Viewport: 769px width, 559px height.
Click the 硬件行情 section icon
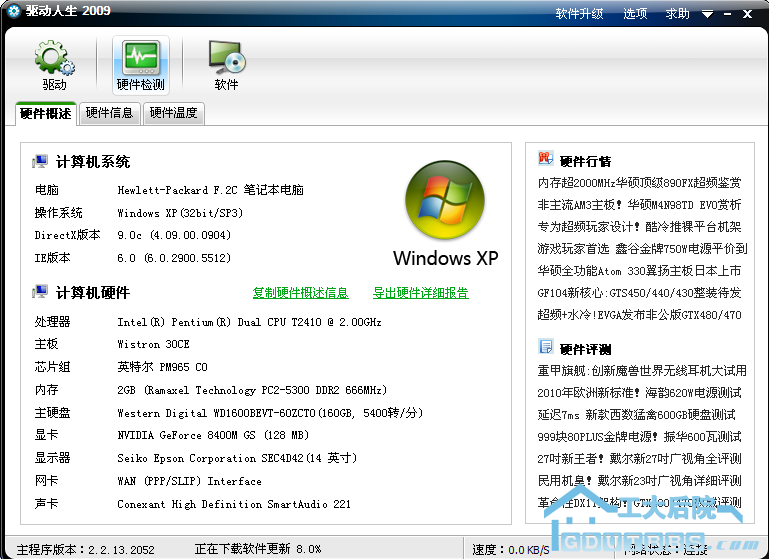545,159
